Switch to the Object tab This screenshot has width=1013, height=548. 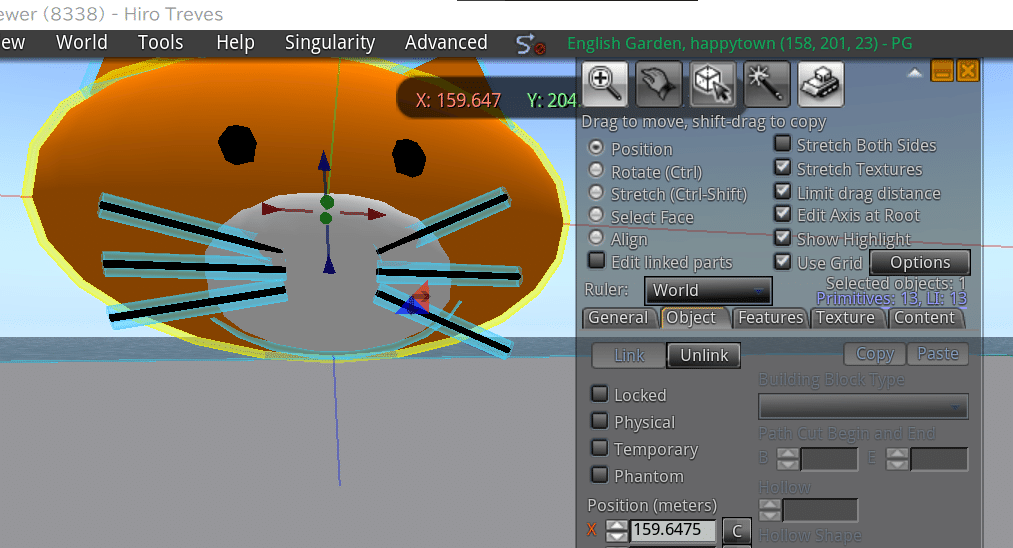(692, 318)
